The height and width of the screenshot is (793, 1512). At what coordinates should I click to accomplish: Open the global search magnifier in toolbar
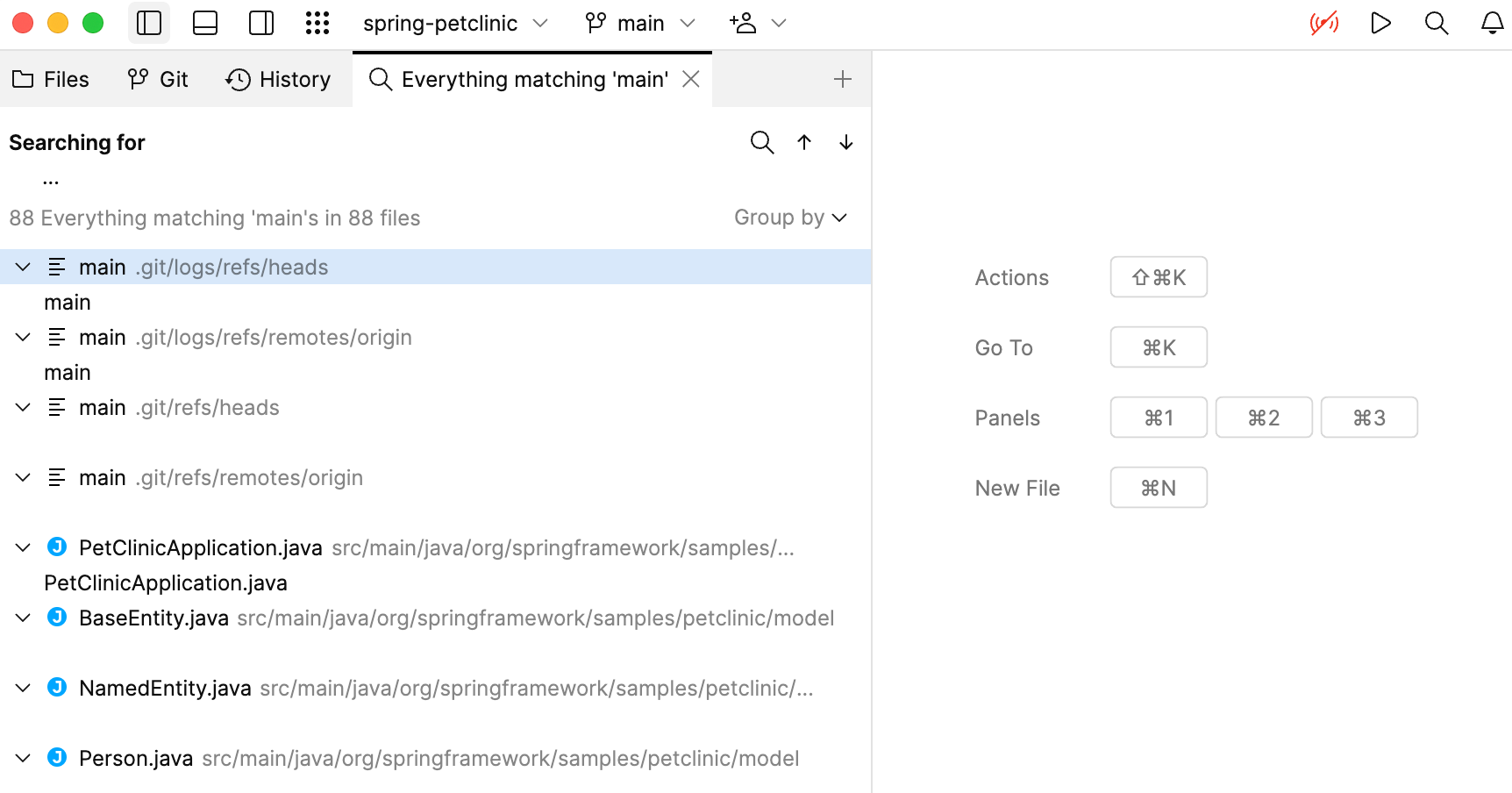1436,23
